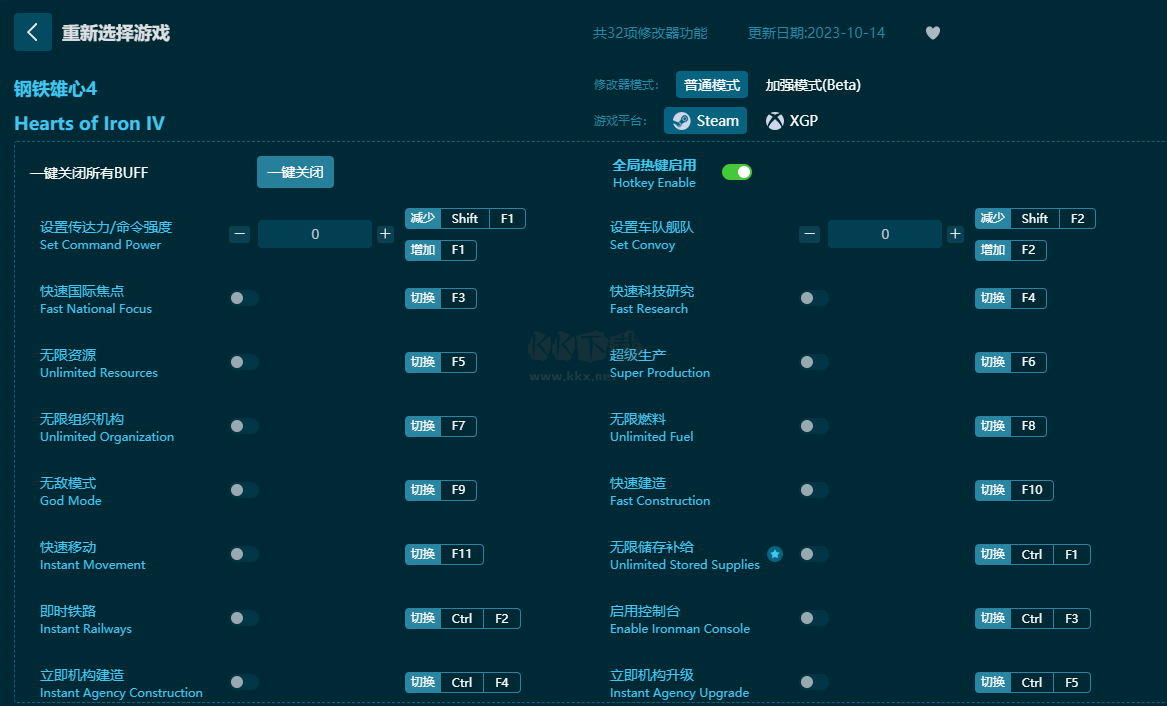1167x706 pixels.
Task: Increase Set Command Power with plus button
Action: pyautogui.click(x=386, y=234)
